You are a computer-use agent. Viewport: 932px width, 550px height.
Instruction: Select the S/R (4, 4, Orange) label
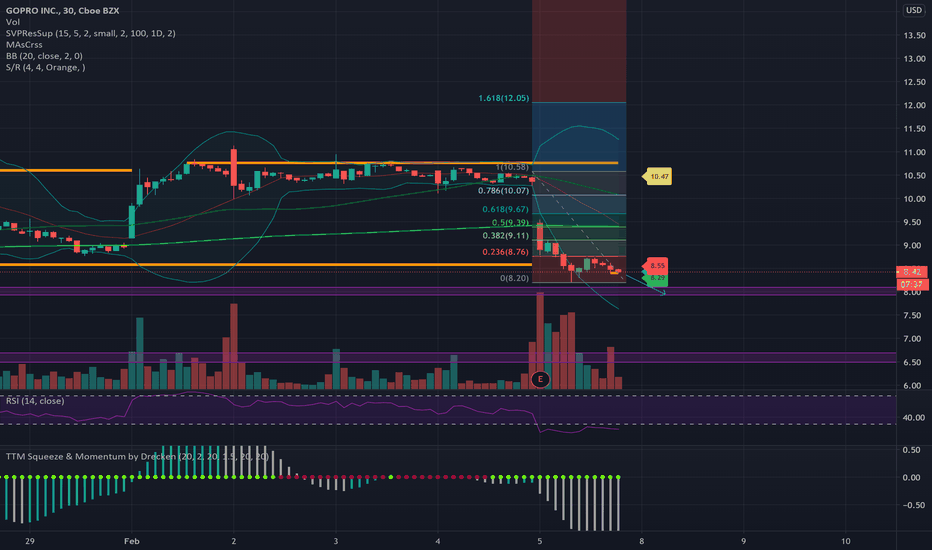46,67
